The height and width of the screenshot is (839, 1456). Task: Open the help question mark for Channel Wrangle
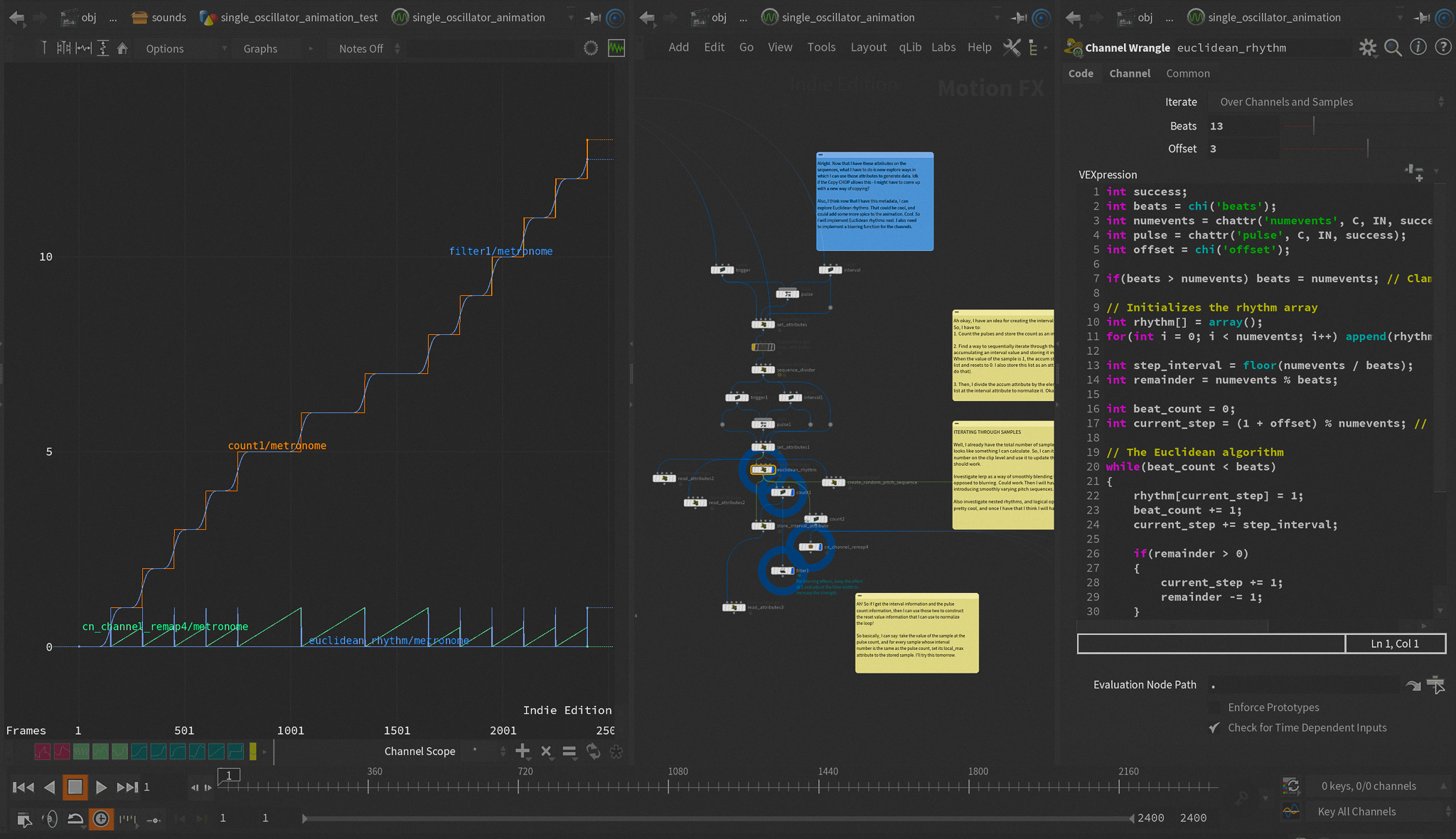1443,47
